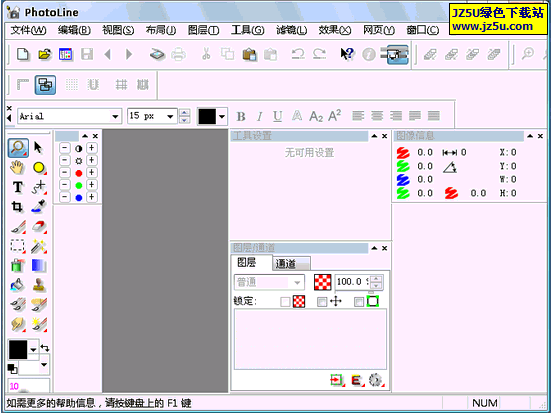
Task: Toggle the highlighted layout mode button
Action: (45, 85)
